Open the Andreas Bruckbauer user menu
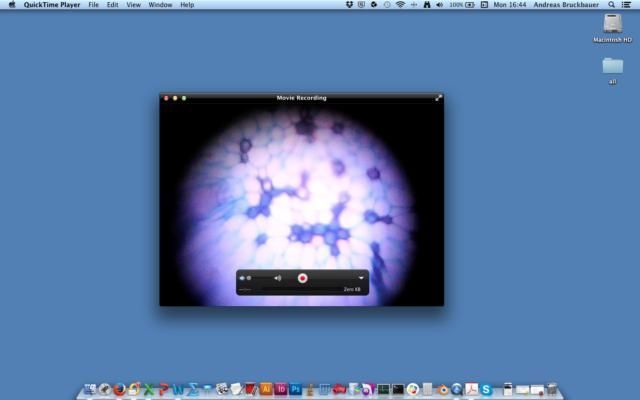Viewport: 640px width, 400px height. pos(566,5)
